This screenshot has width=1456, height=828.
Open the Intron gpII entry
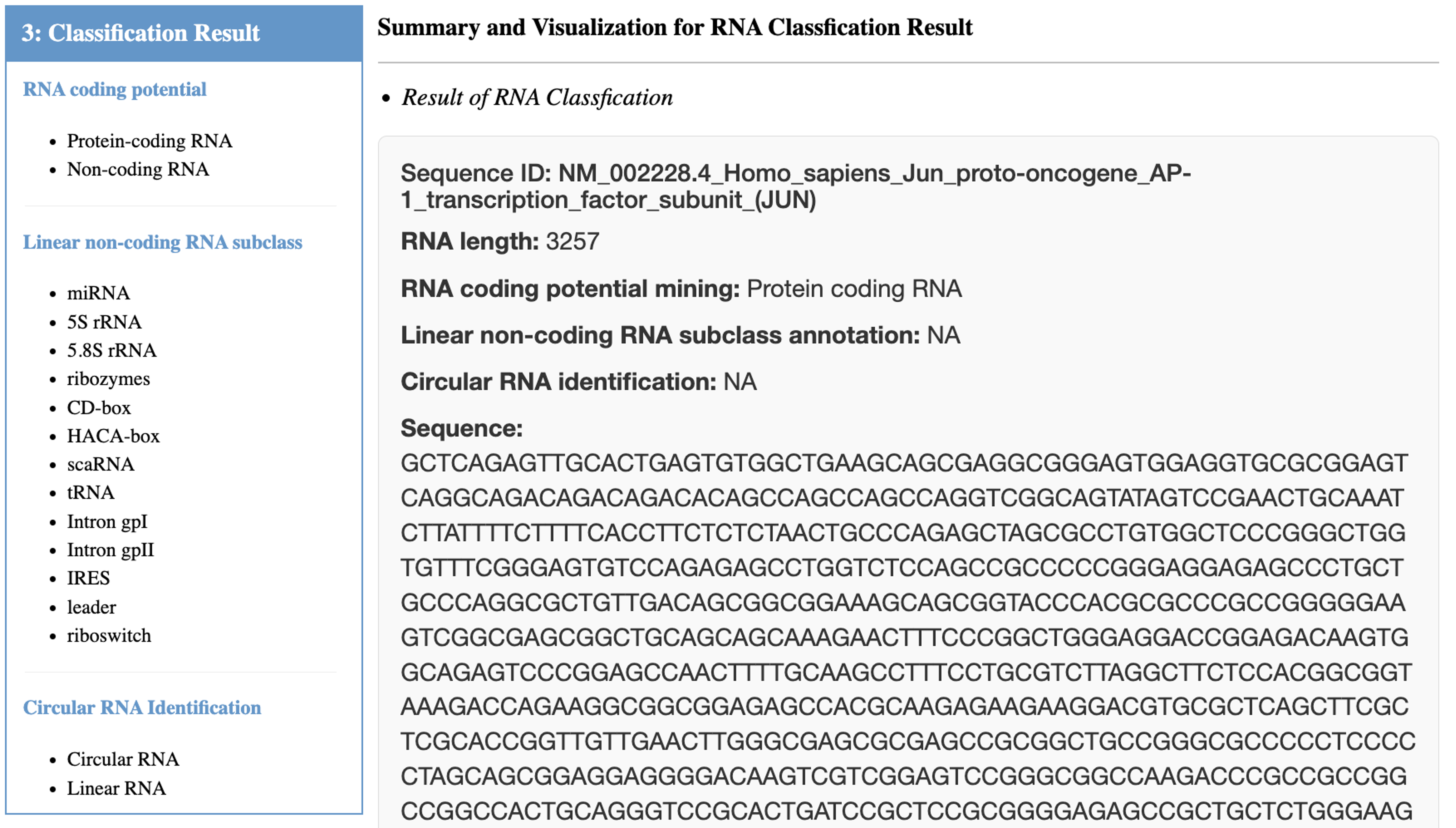click(110, 550)
